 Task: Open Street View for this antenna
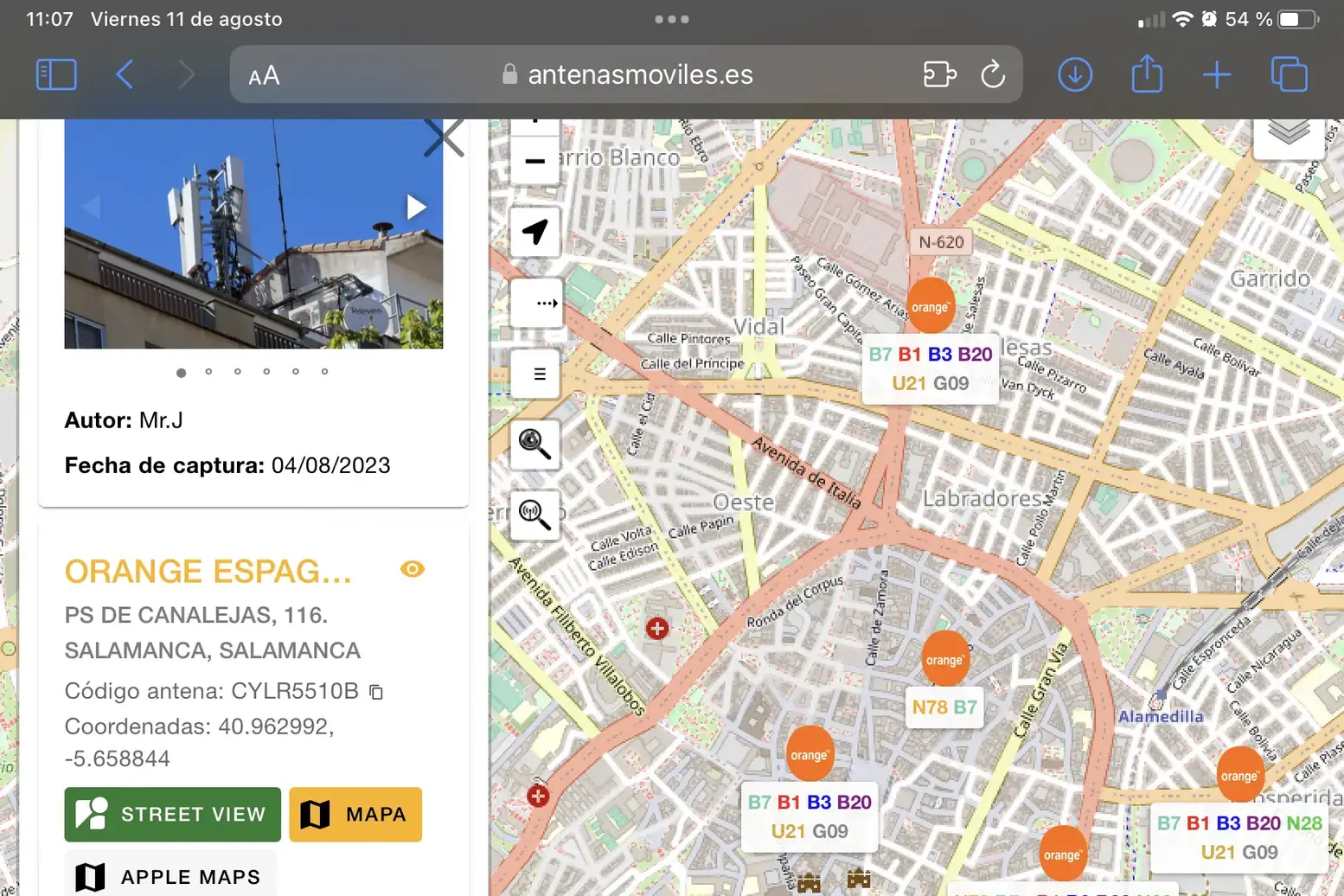[x=173, y=814]
